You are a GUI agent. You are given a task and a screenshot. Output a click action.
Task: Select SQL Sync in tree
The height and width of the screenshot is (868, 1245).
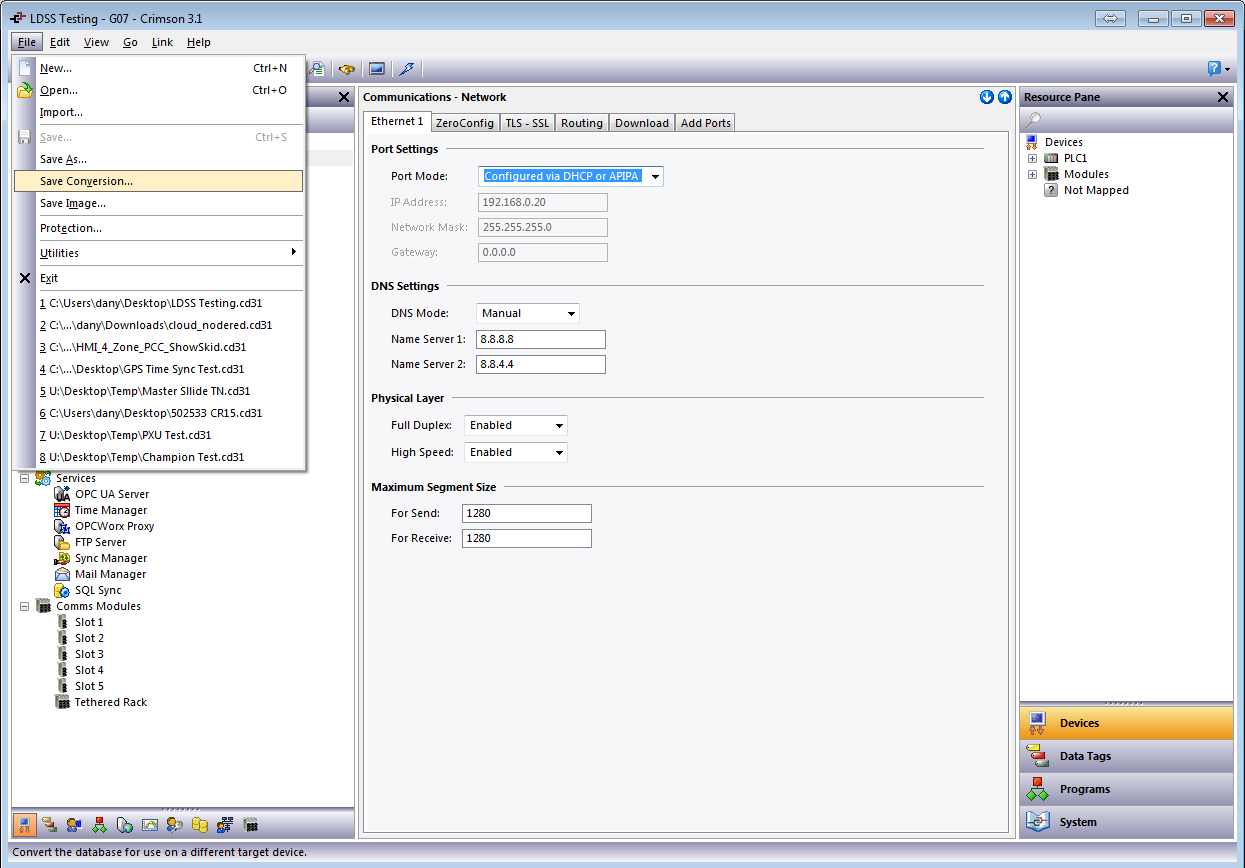pos(98,590)
